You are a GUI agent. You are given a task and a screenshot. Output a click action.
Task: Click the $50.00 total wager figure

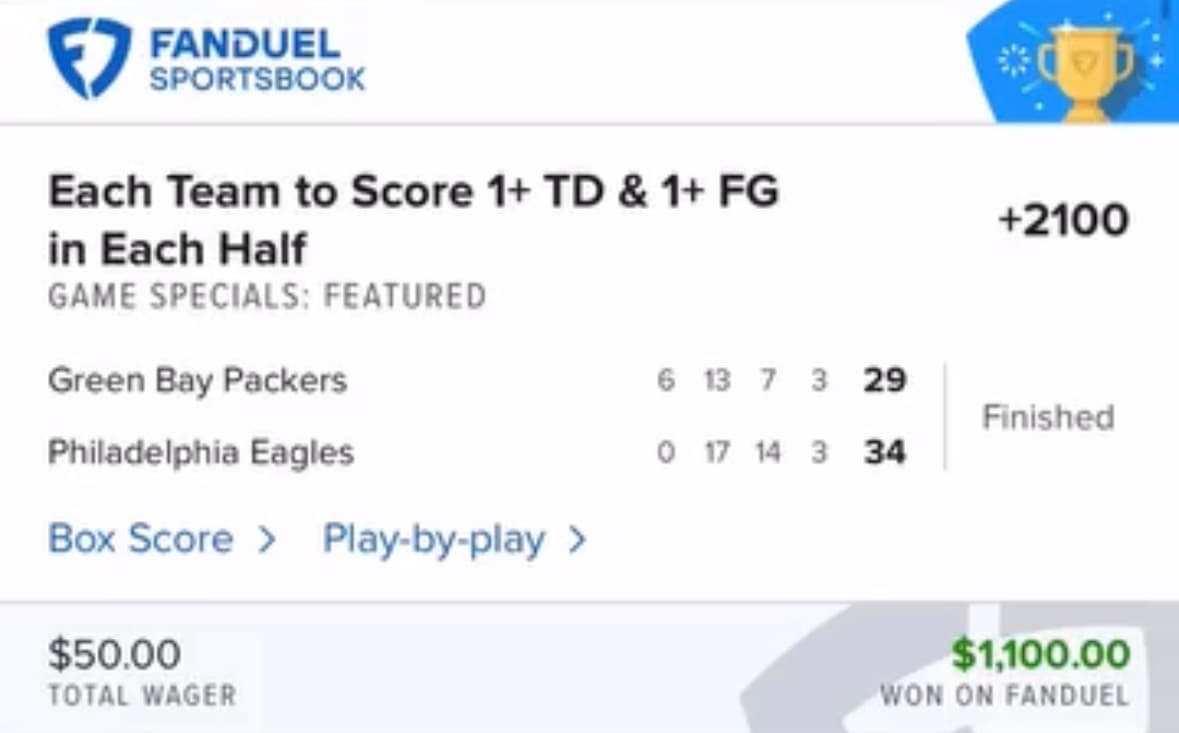114,654
